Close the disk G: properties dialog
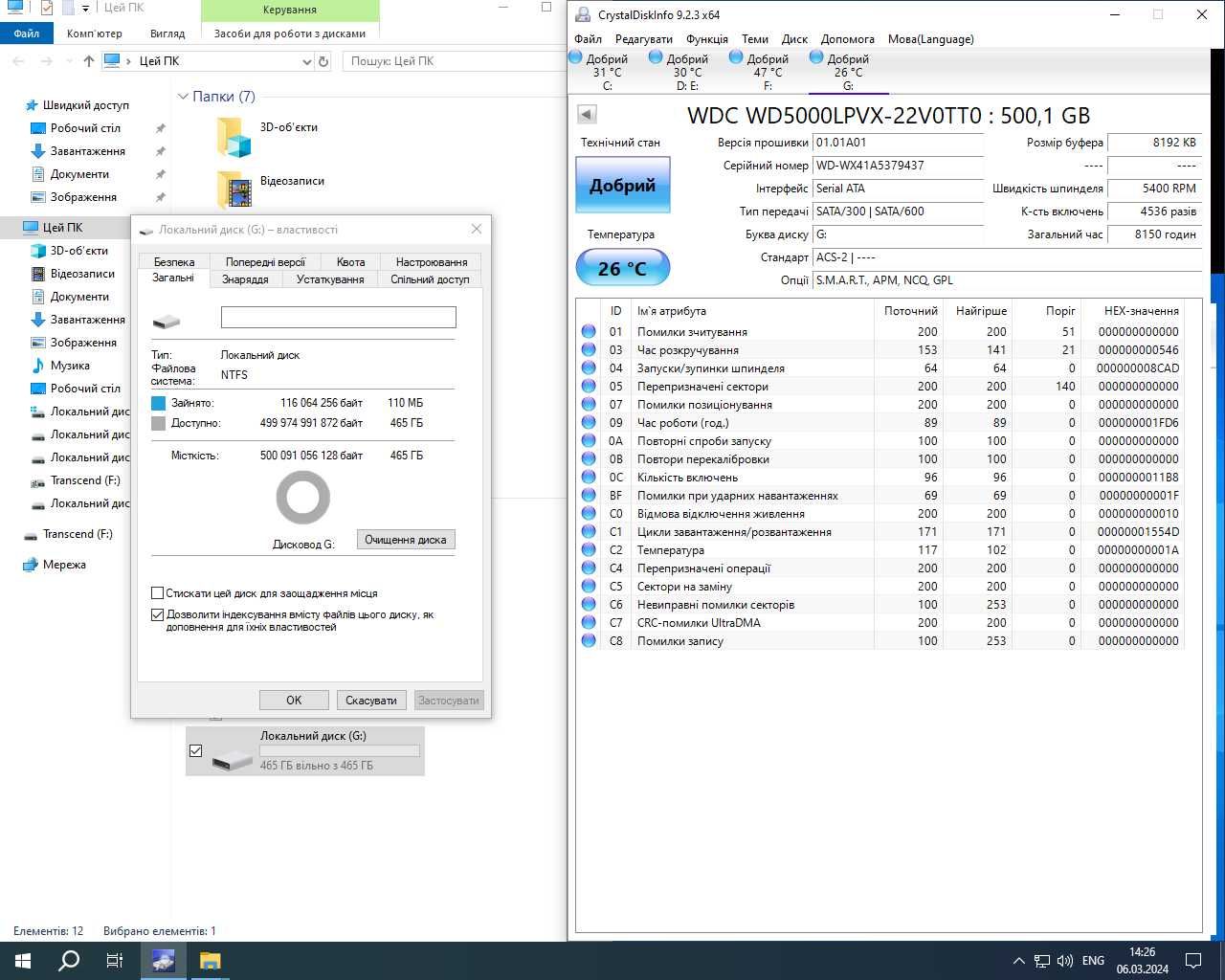This screenshot has width=1225, height=980. tap(477, 229)
